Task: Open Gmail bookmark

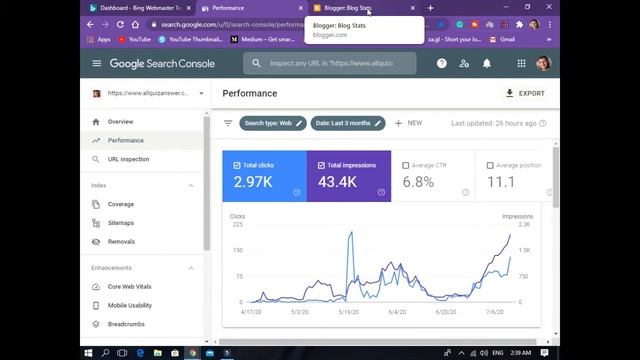Action: point(502,39)
